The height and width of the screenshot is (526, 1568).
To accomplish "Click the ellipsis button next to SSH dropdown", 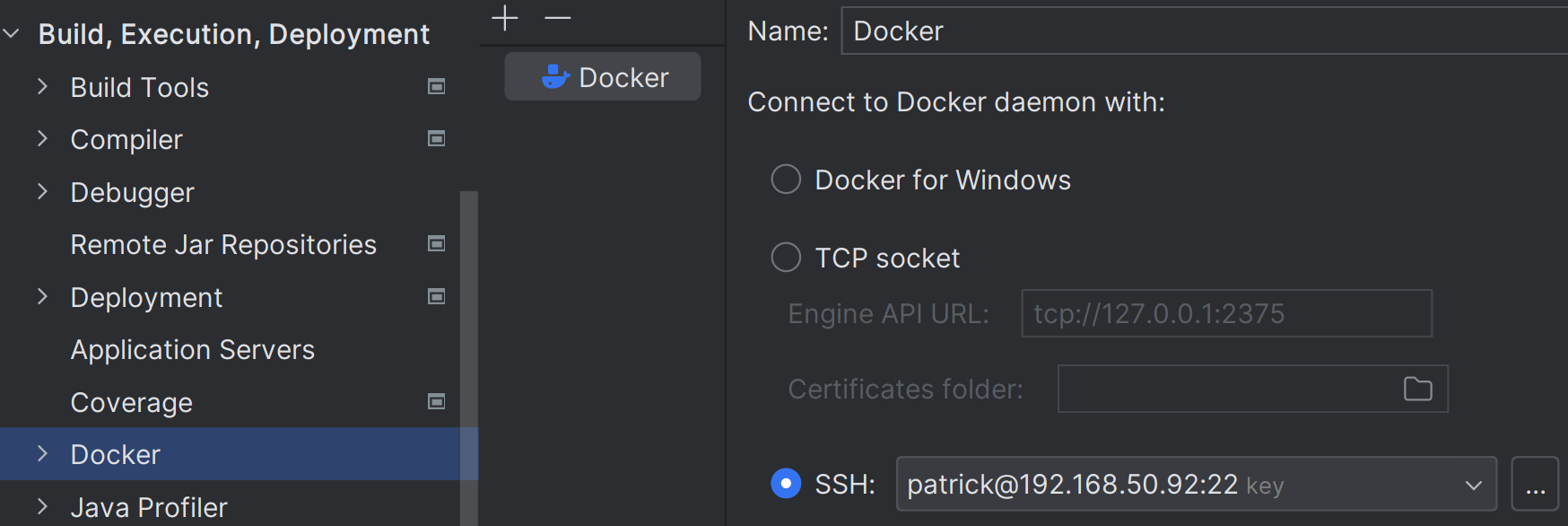I will (1535, 485).
